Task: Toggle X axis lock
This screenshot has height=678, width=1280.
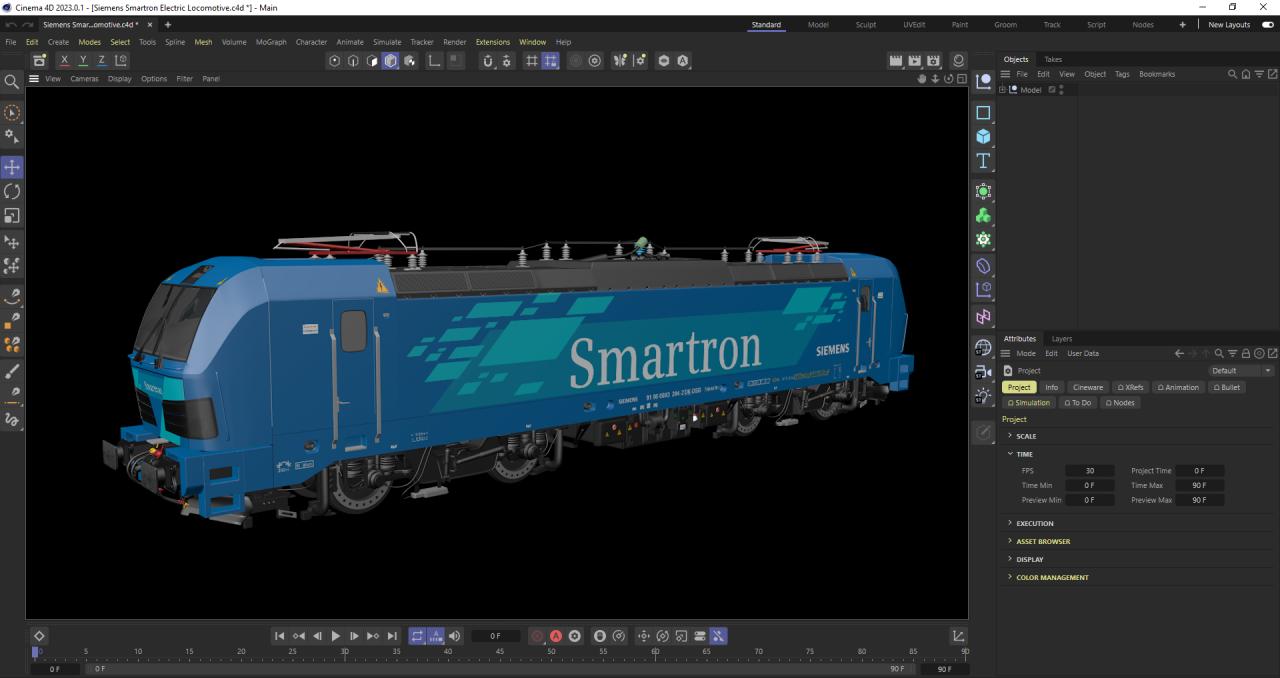Action: coord(65,61)
